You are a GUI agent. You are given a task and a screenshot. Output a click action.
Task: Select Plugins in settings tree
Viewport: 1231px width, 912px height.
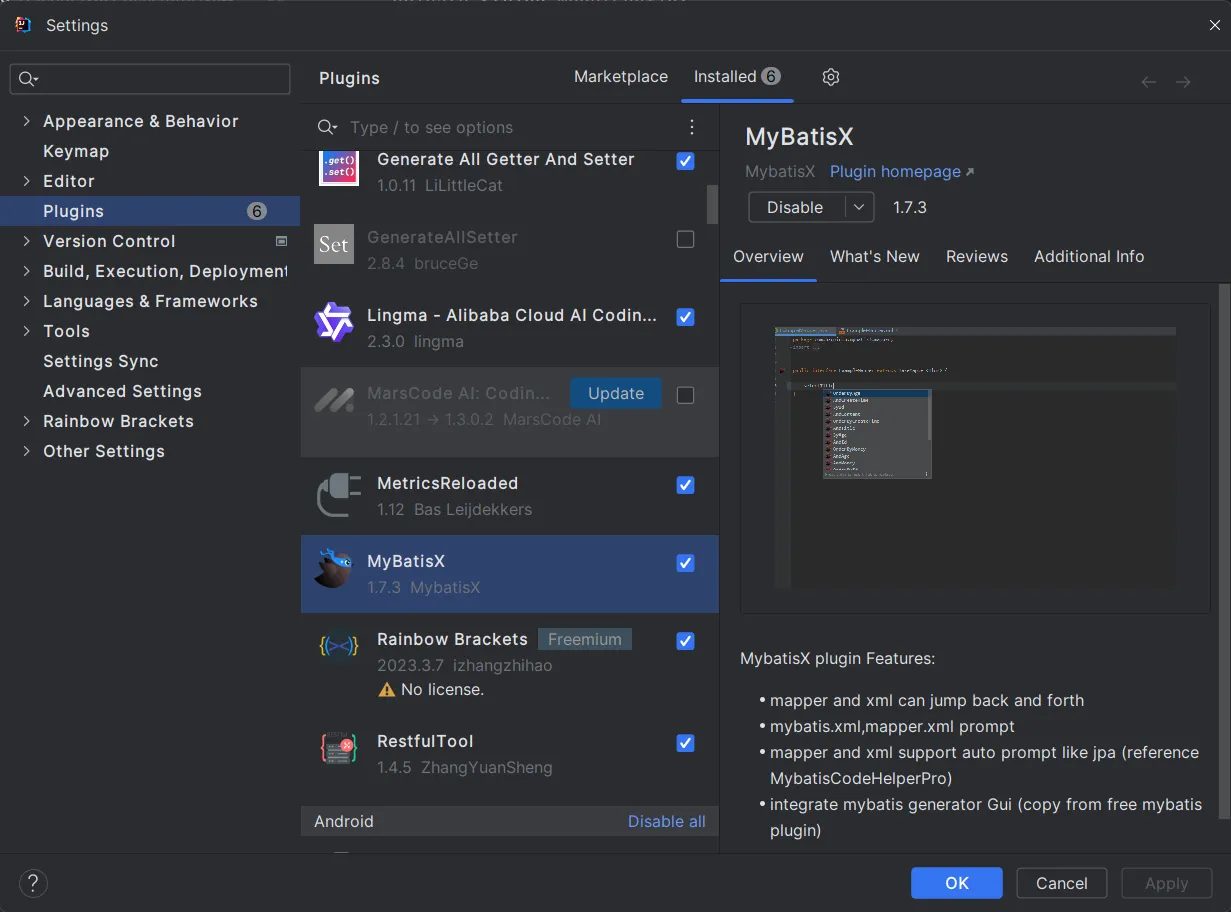pos(150,211)
